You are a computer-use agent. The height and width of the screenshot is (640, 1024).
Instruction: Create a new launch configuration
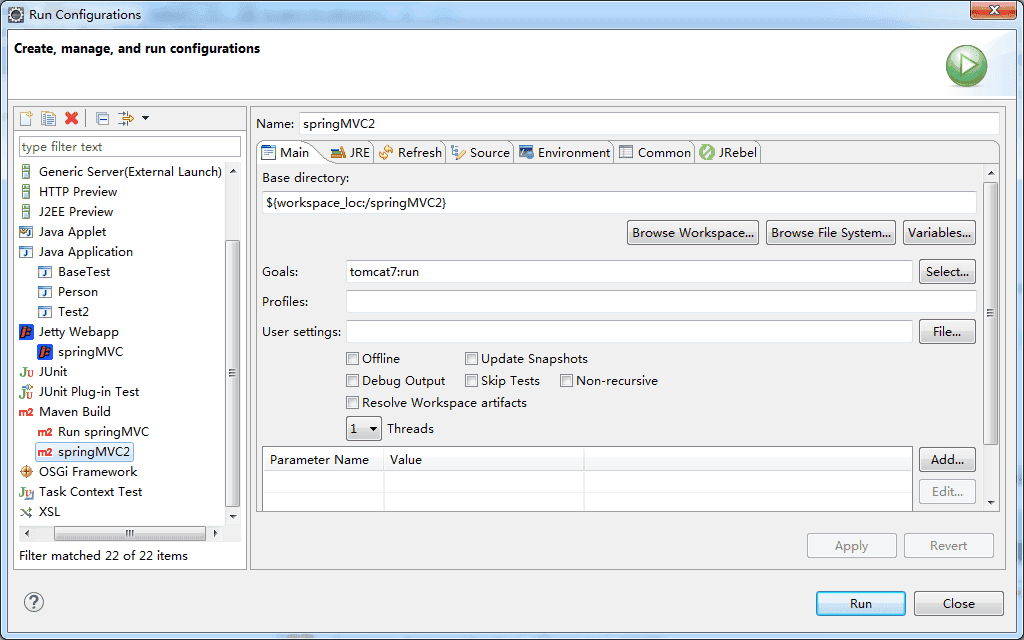click(25, 117)
